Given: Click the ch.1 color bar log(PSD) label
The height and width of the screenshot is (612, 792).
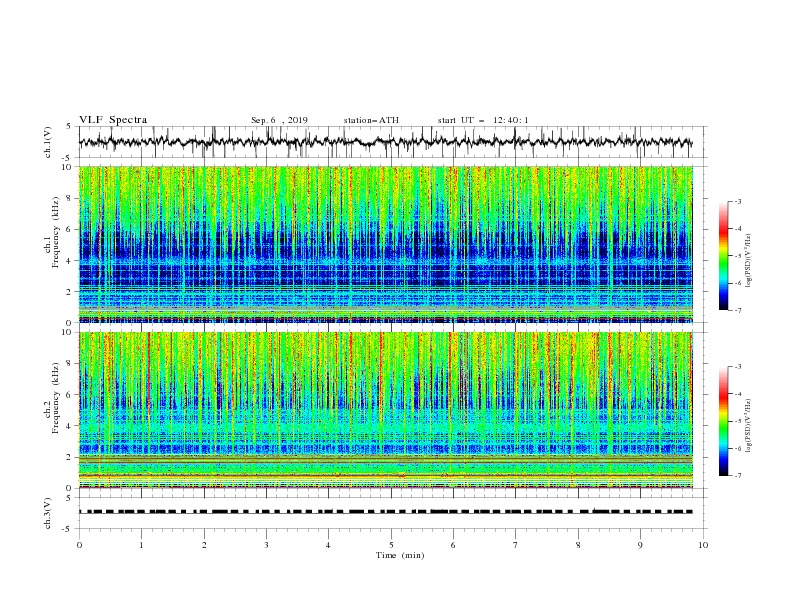Looking at the screenshot, I should tap(748, 261).
